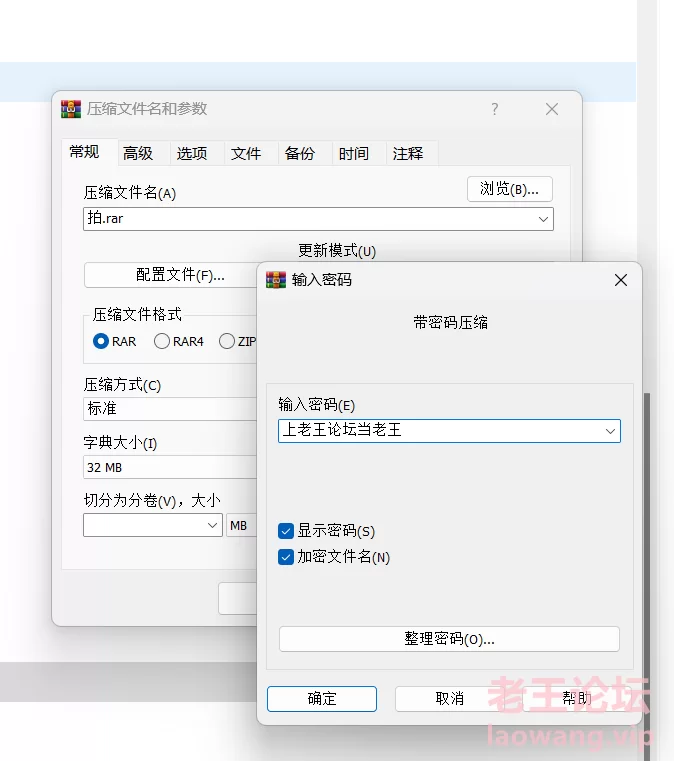Click the 压缩文件格式 group label
This screenshot has width=674, height=761.
[137, 314]
